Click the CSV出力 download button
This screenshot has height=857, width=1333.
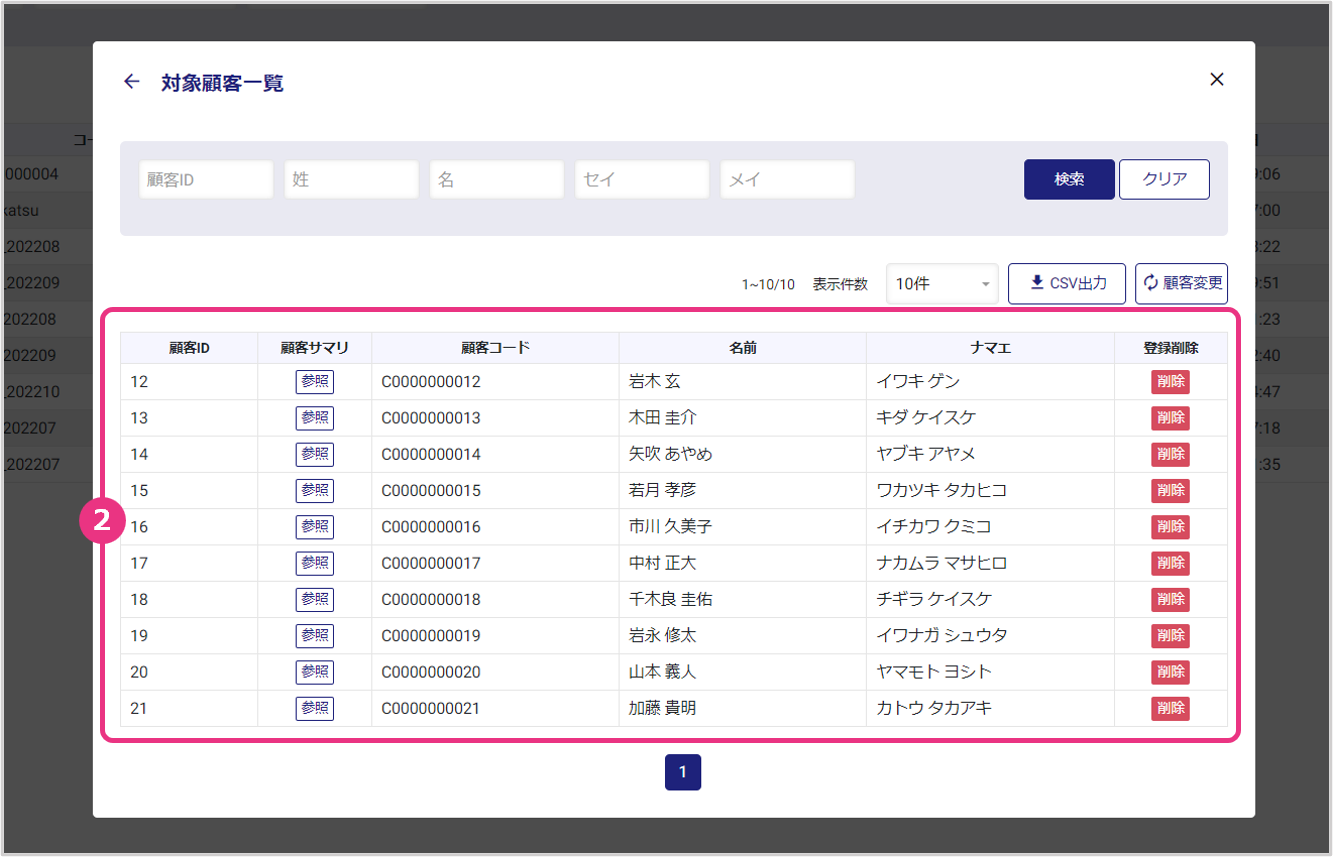(1066, 283)
